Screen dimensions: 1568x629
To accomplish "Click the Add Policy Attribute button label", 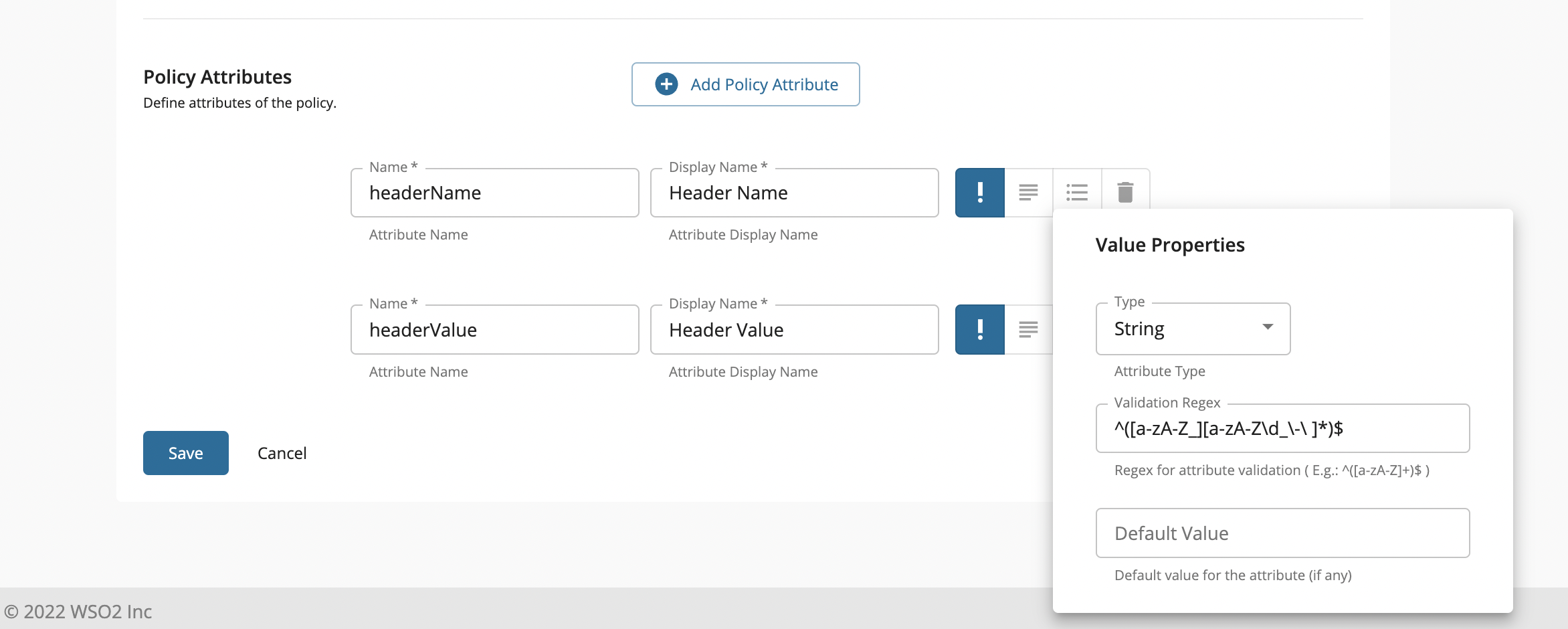I will (x=764, y=84).
